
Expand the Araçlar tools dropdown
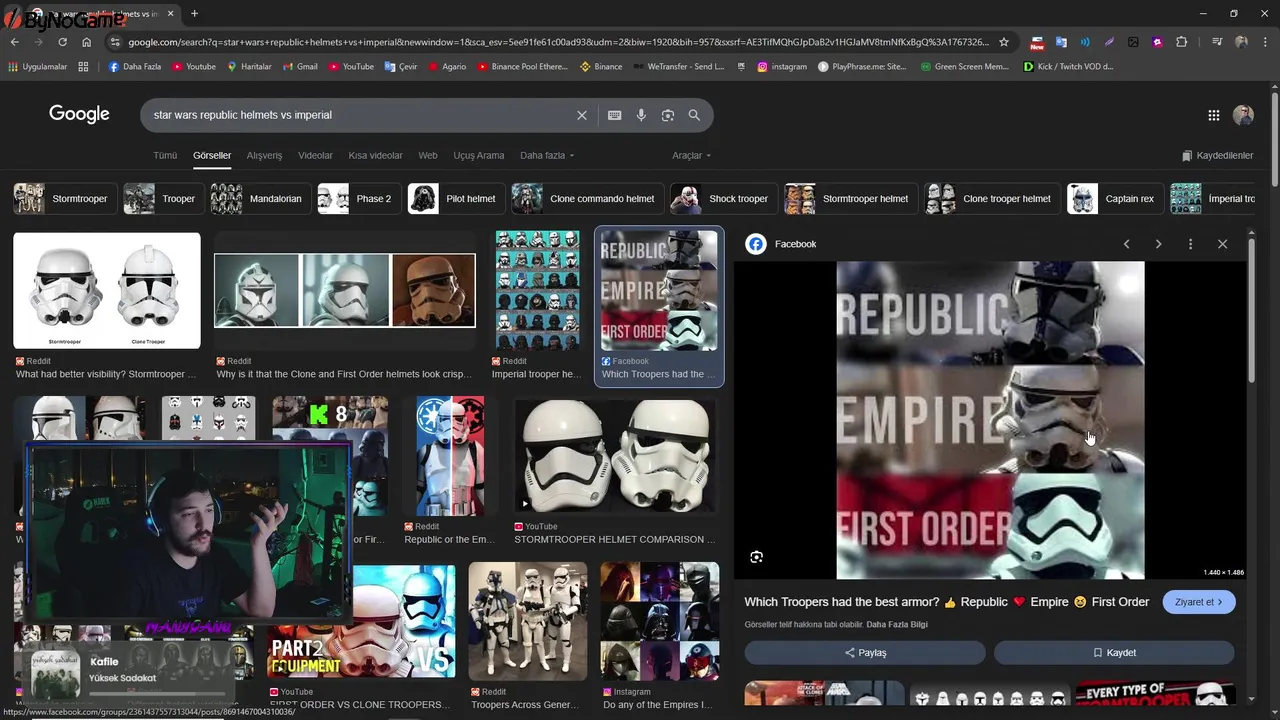691,156
